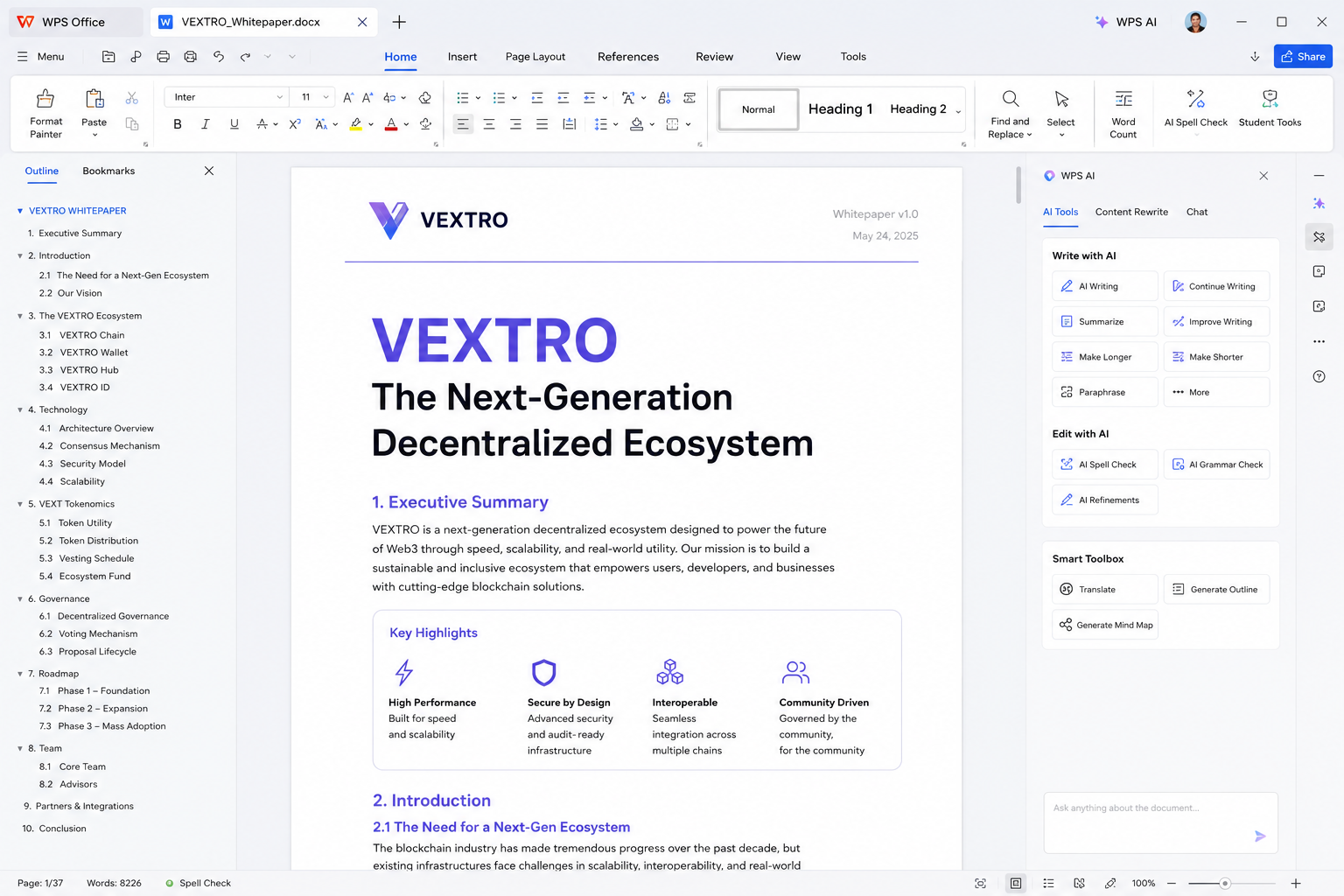This screenshot has height=896, width=1344.
Task: Click the Clear Formatting eraser icon
Action: pos(425,97)
